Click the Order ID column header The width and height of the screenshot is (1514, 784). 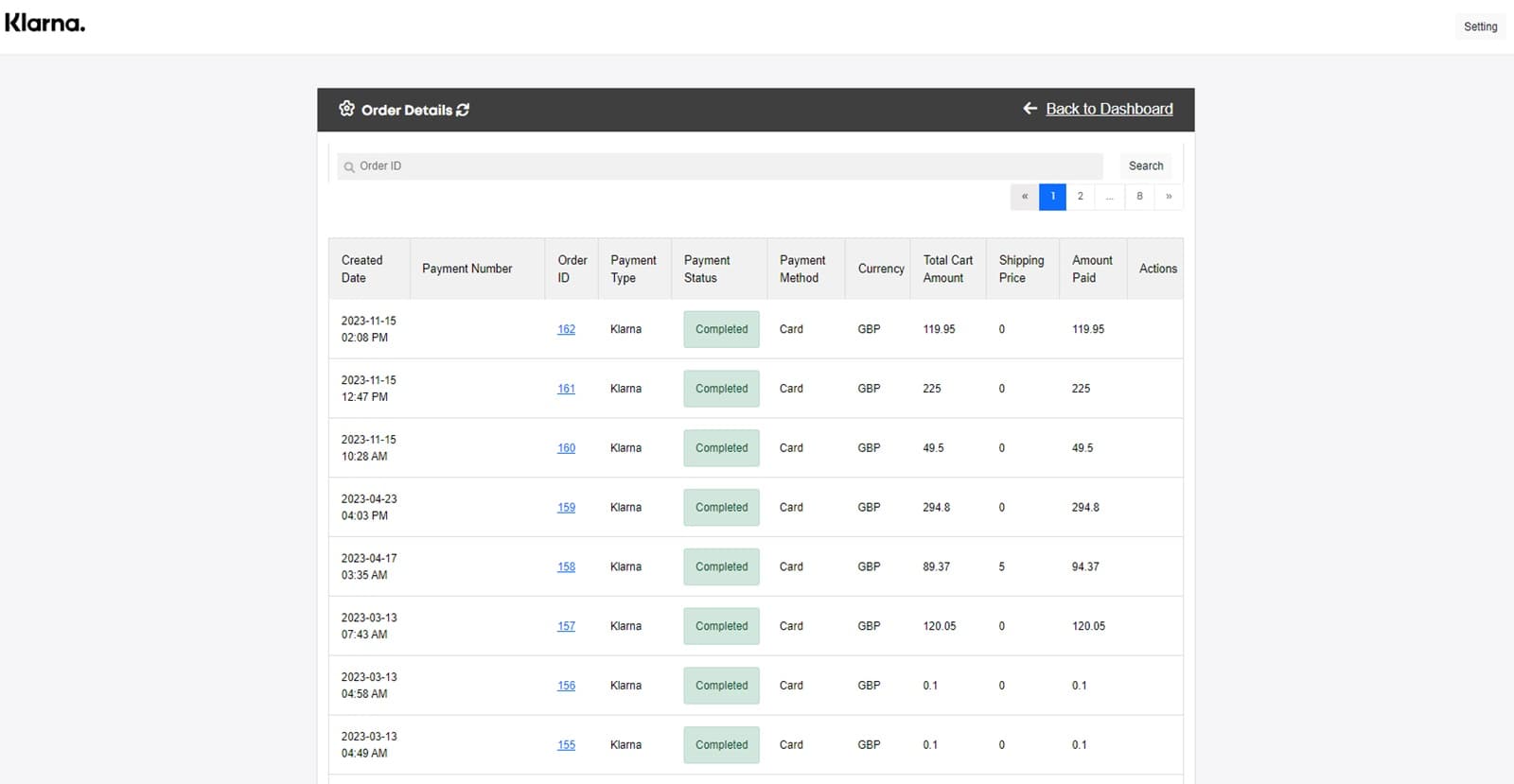(572, 269)
